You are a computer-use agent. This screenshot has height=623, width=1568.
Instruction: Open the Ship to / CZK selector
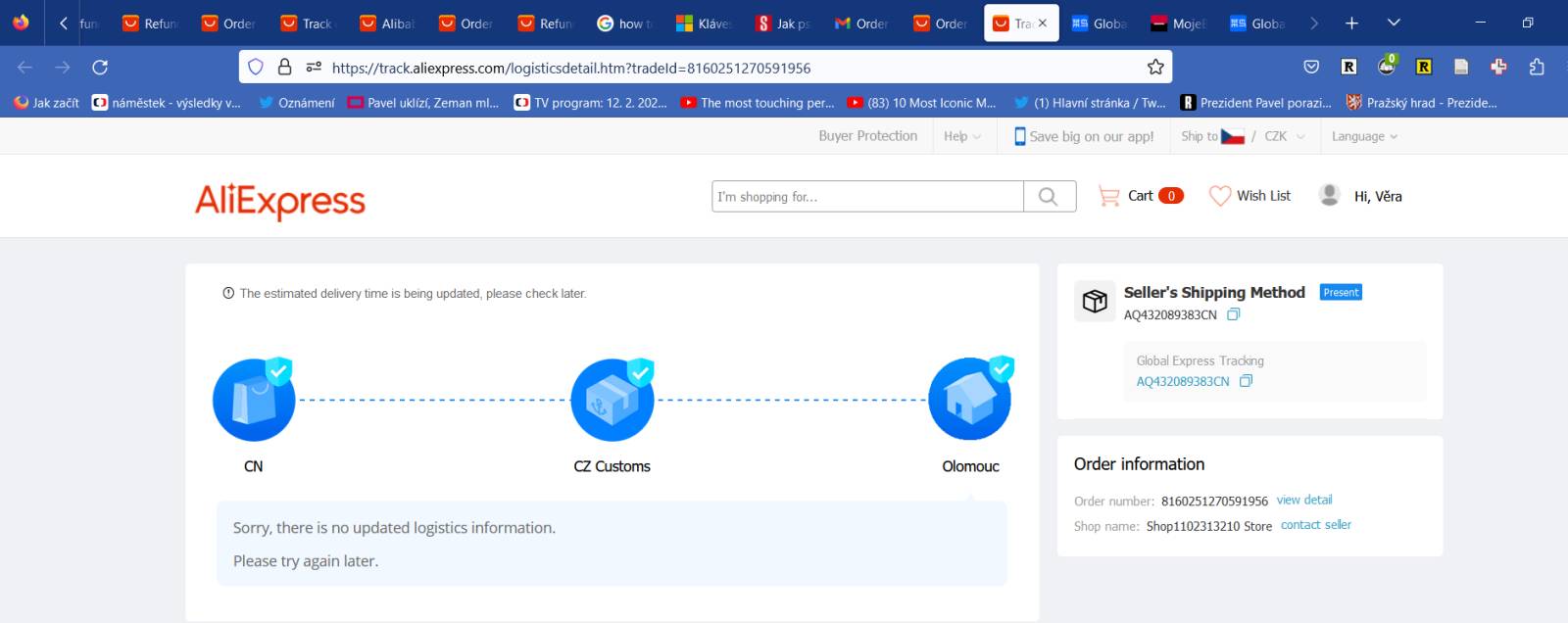point(1244,136)
